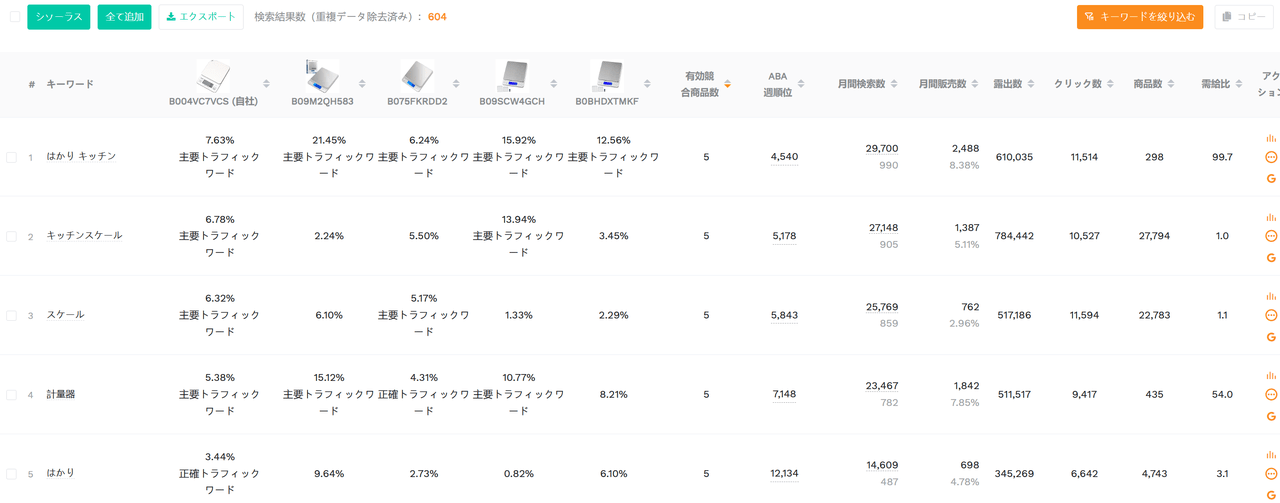The height and width of the screenshot is (503, 1280).
Task: Open Google search icon for はかり row
Action: pos(1271,495)
